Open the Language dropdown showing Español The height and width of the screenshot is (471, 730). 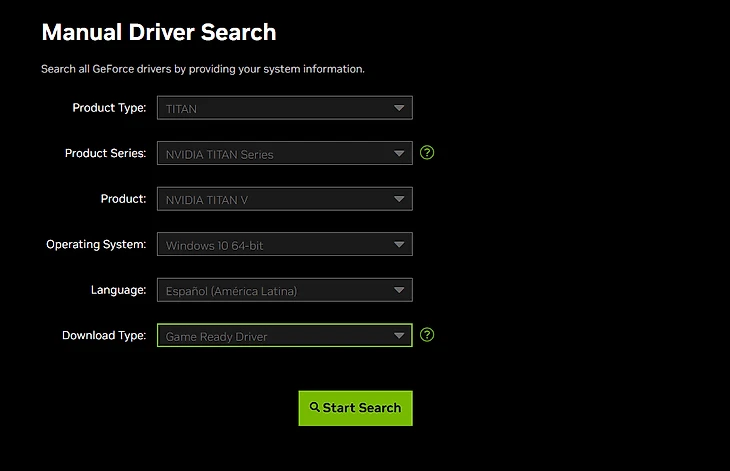pyautogui.click(x=284, y=290)
